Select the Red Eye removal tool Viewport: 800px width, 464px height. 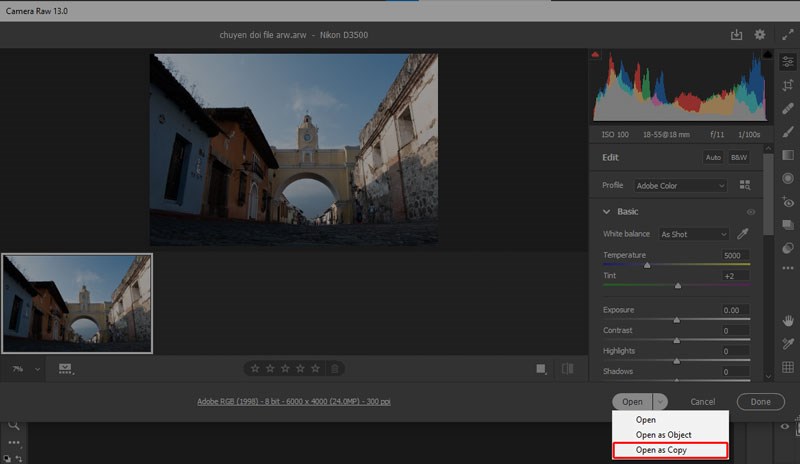(x=788, y=202)
